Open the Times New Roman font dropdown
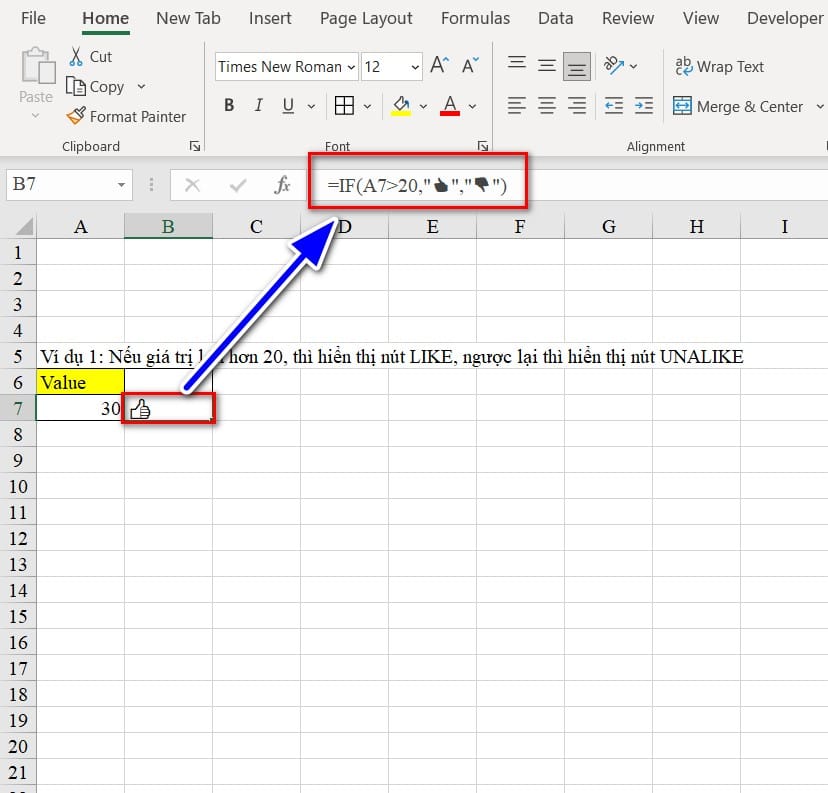Viewport: 828px width, 793px height. [x=351, y=67]
